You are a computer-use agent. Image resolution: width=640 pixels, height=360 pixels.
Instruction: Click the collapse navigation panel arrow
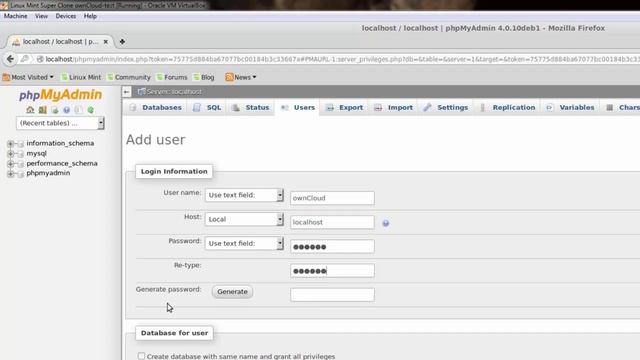click(x=127, y=92)
